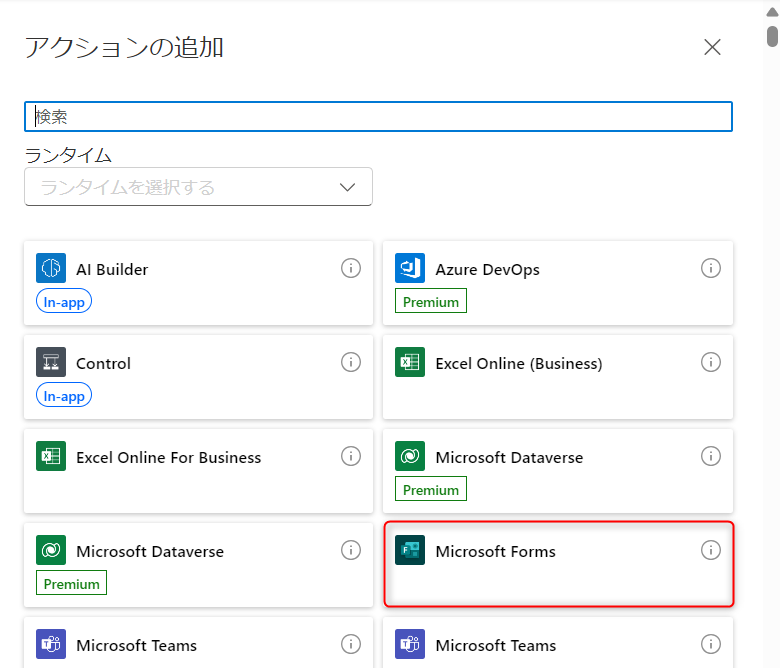The height and width of the screenshot is (668, 780).
Task: Show info for Control connector
Action: pyautogui.click(x=351, y=362)
